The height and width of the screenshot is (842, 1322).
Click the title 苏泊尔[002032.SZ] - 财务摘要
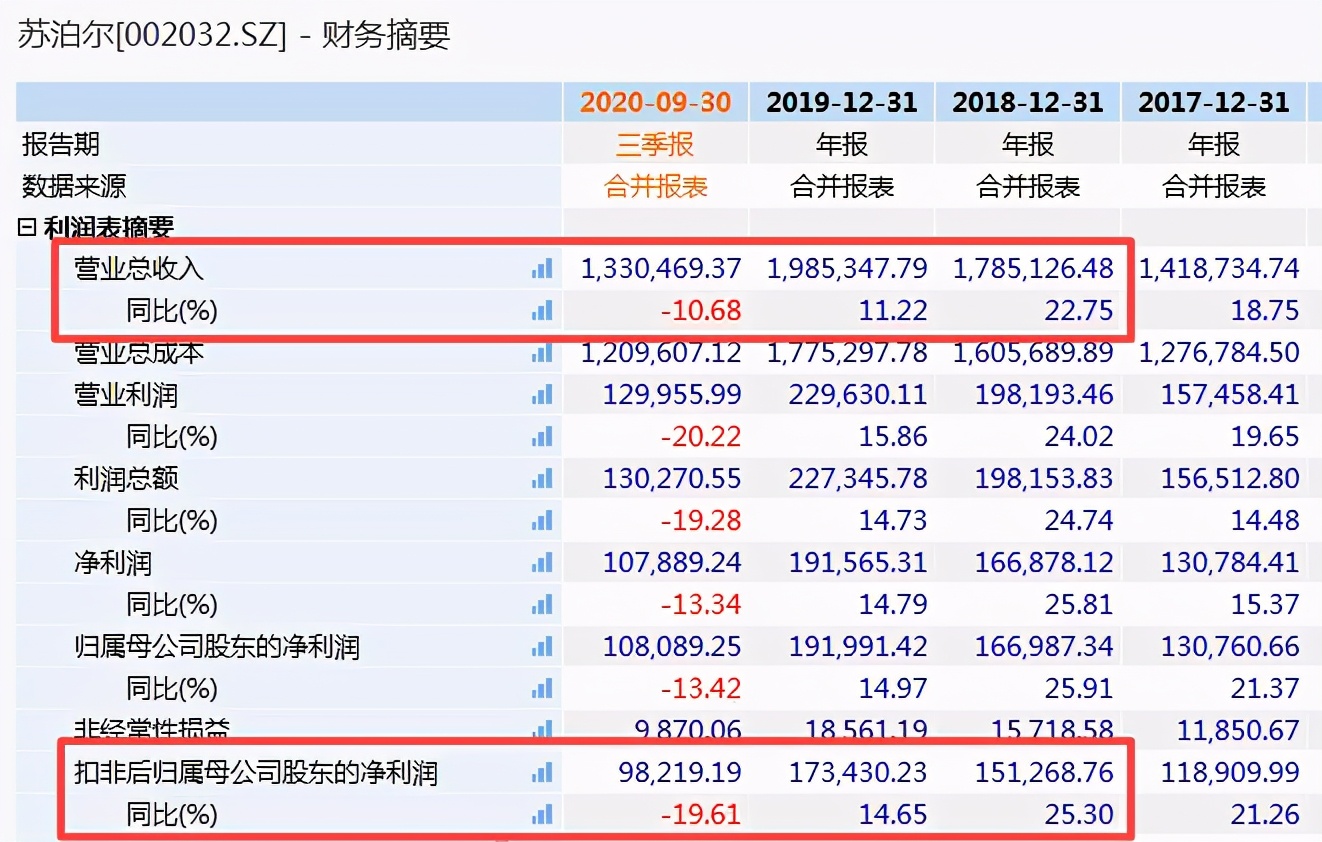click(234, 35)
